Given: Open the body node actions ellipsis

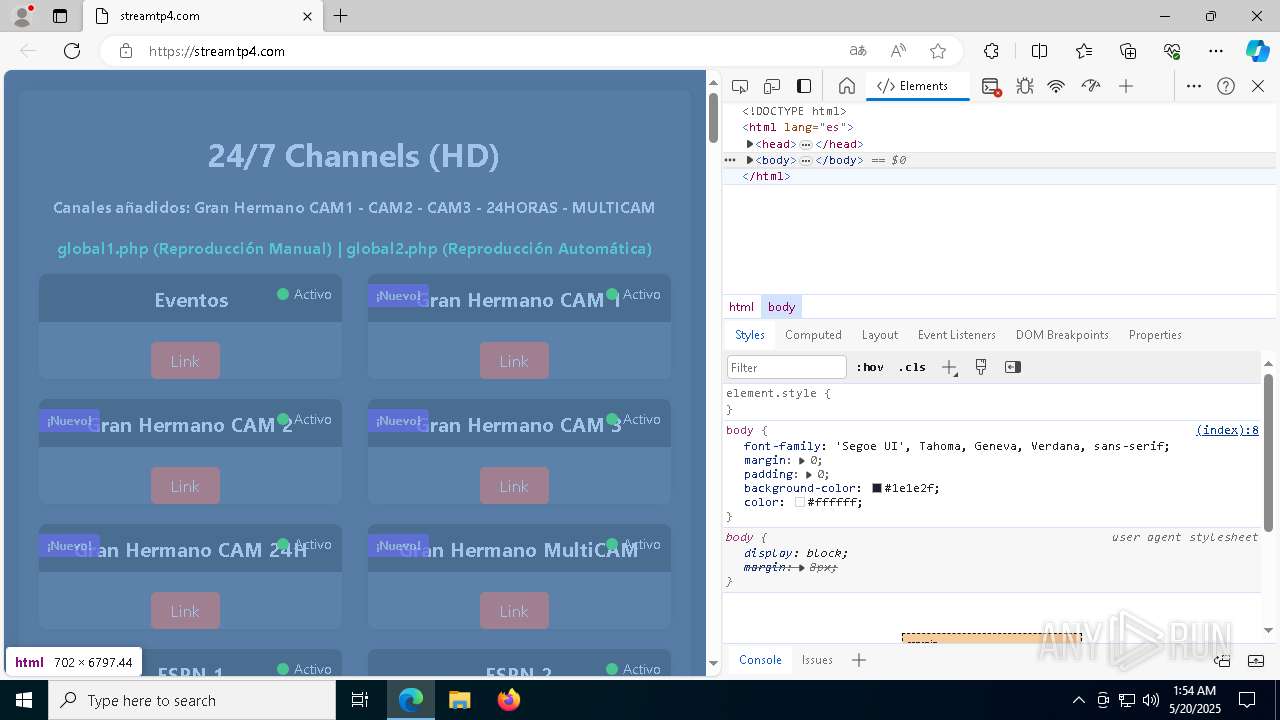Looking at the screenshot, I should click(x=731, y=160).
